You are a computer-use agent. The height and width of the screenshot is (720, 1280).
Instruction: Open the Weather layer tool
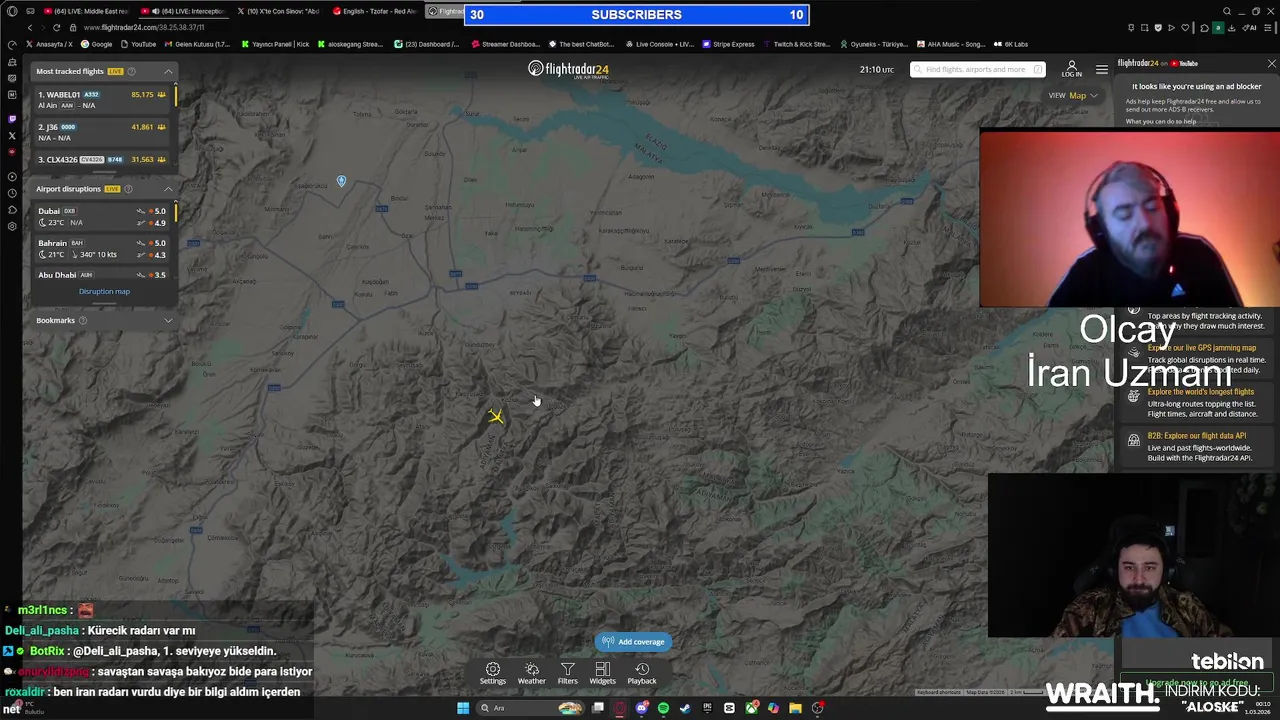[532, 673]
